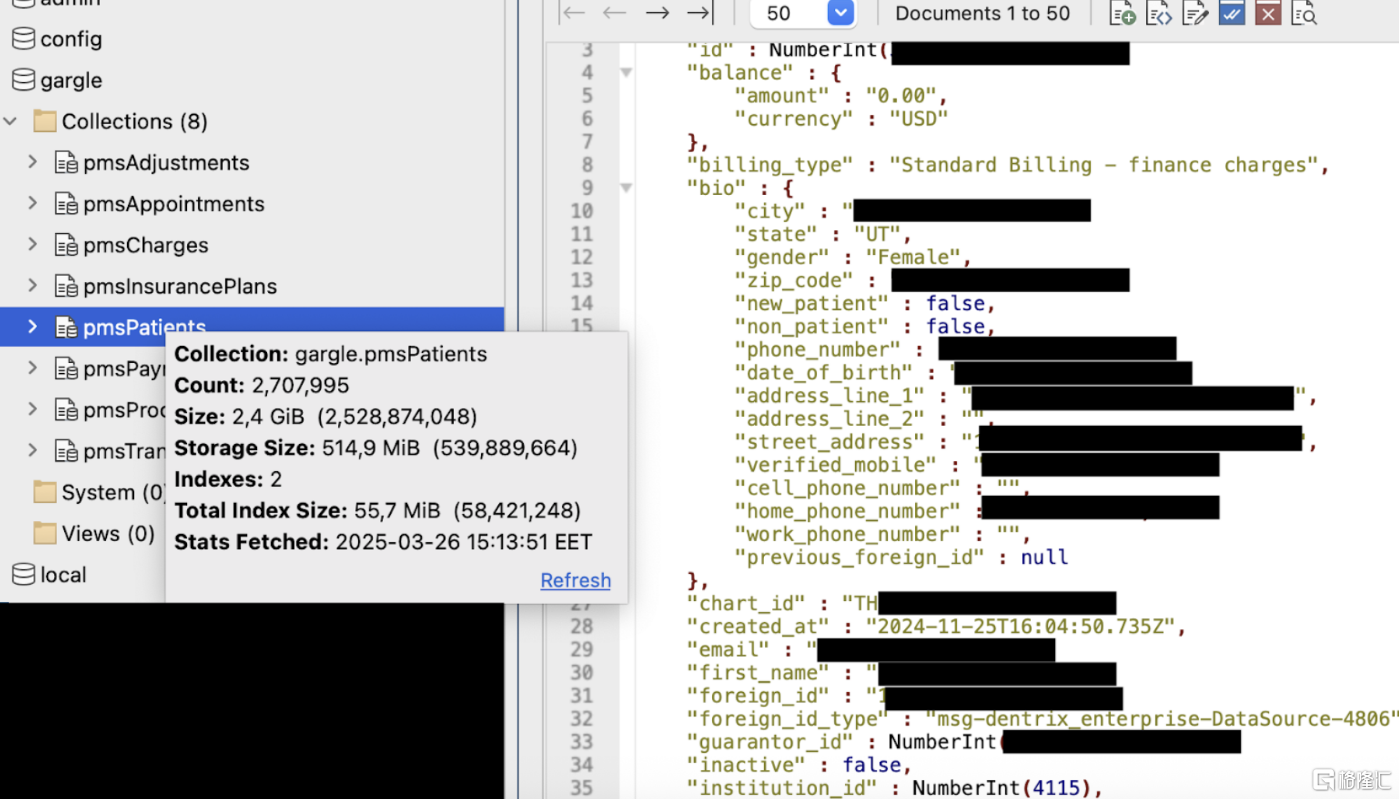The width and height of the screenshot is (1399, 799).
Task: Click the "amount" : "0.00" line
Action: pos(841,96)
